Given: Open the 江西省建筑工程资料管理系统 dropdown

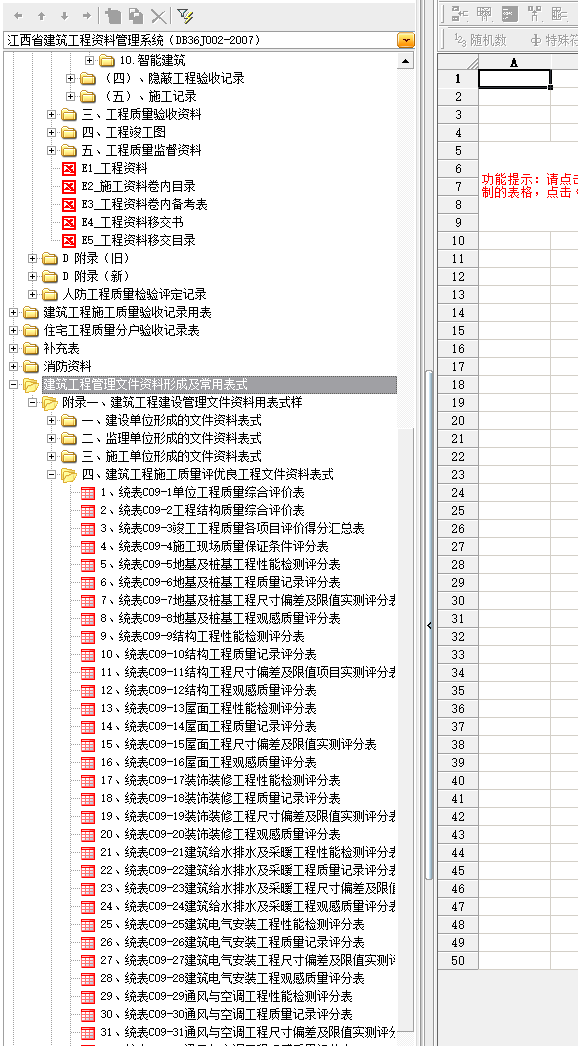Looking at the screenshot, I should coord(406,41).
